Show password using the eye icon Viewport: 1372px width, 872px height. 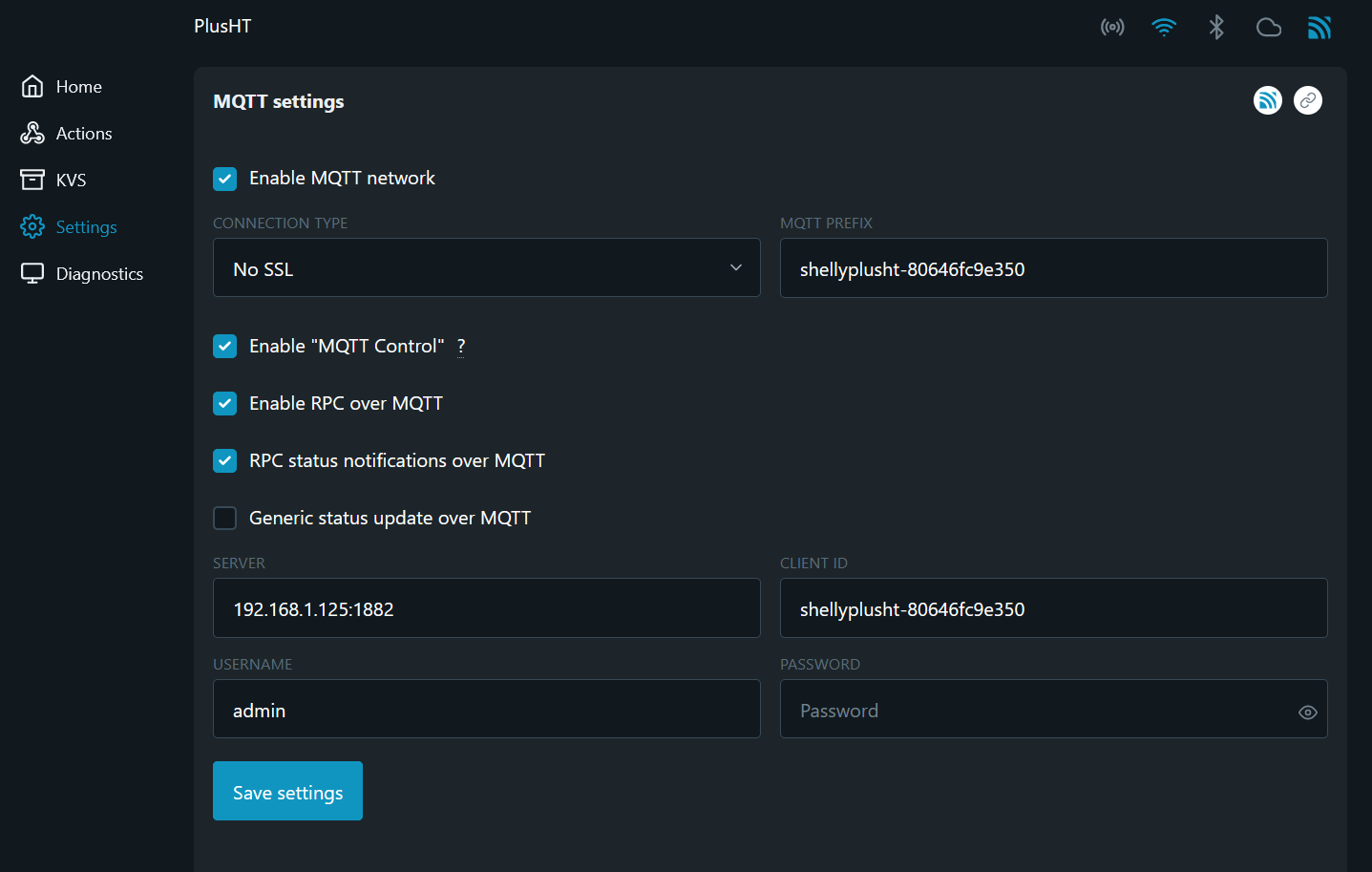[x=1308, y=712]
